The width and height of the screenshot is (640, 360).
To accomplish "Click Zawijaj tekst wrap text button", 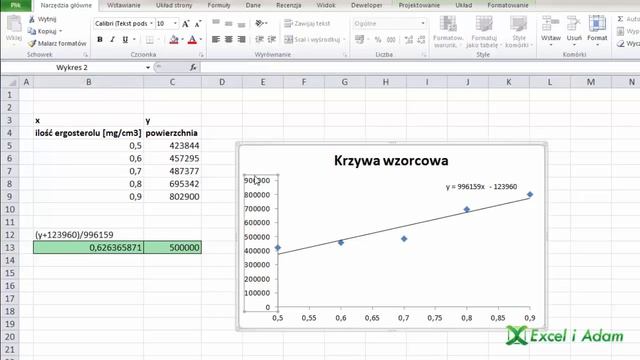I will pyautogui.click(x=307, y=24).
